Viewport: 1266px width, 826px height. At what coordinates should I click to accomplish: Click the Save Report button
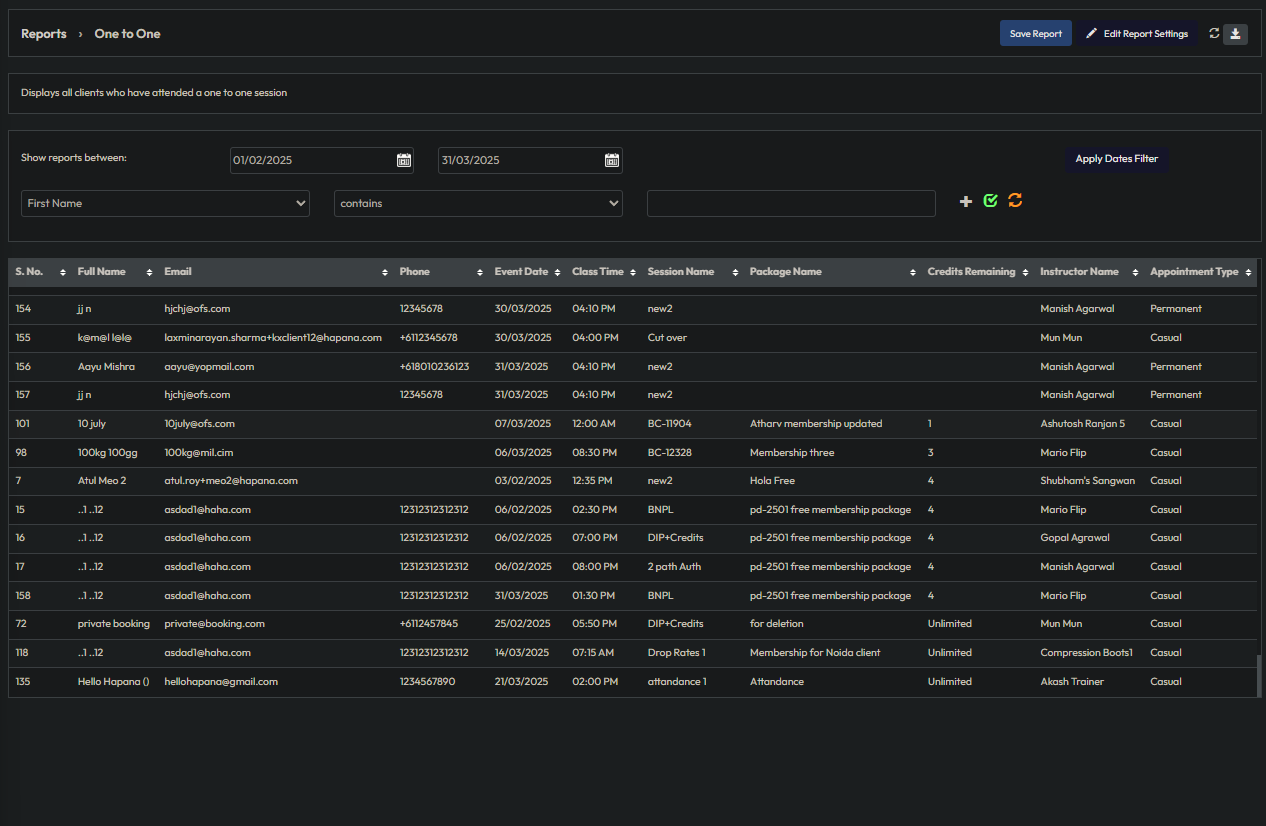click(1035, 34)
